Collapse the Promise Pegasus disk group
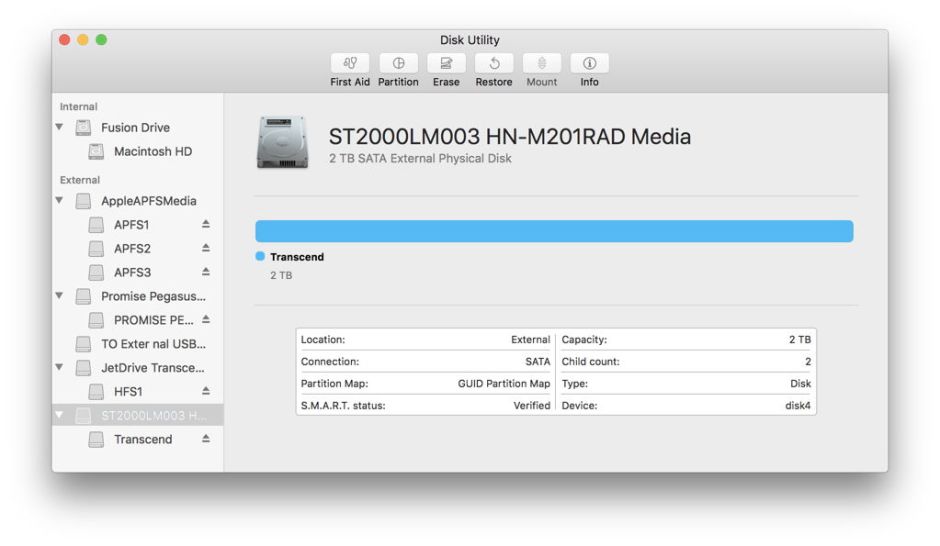940x546 pixels. pyautogui.click(x=60, y=296)
